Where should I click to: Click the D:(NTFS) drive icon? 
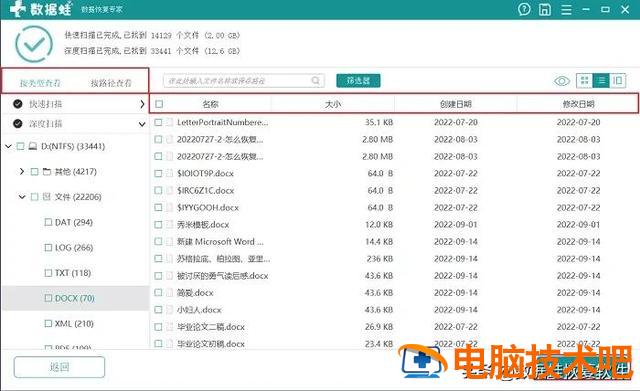33,146
